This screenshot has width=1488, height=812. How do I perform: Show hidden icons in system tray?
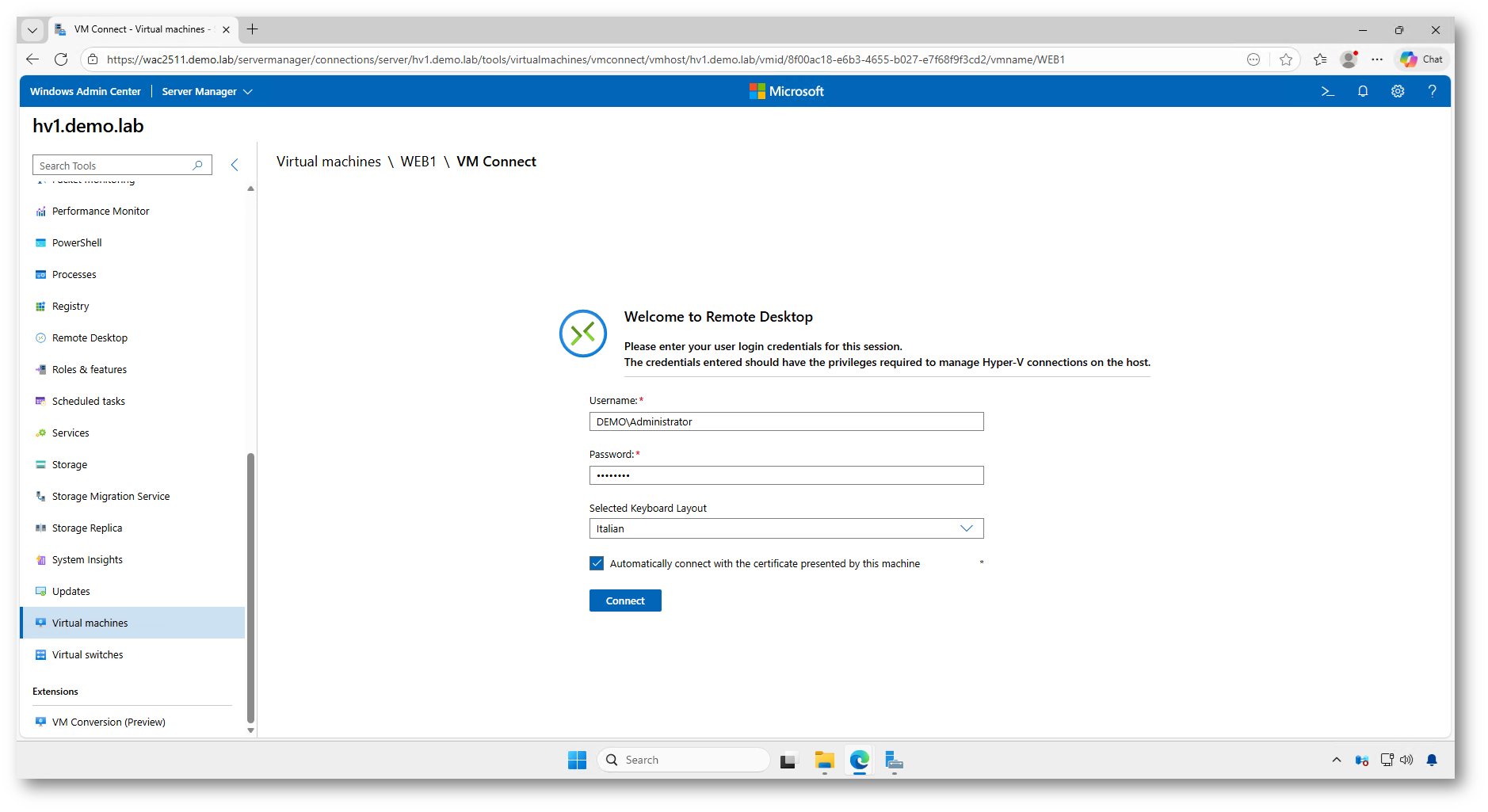1337,761
